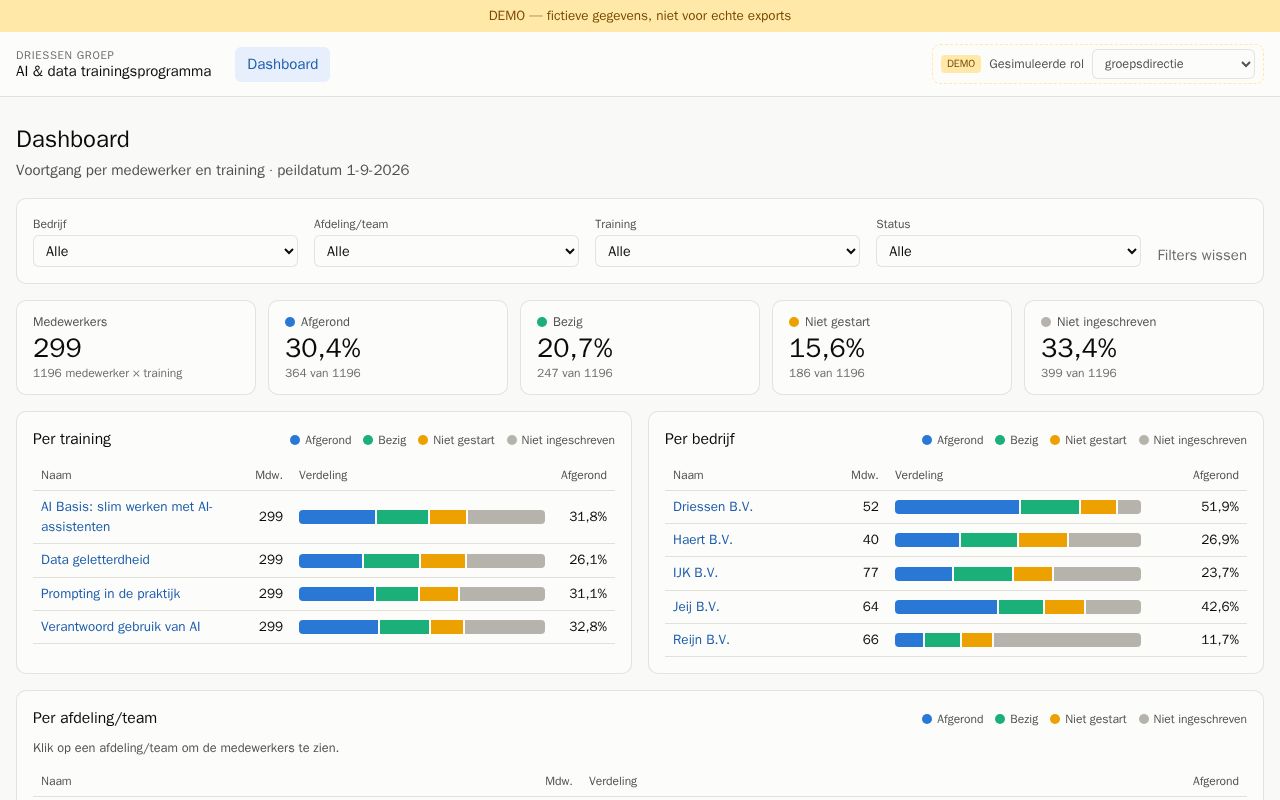Screen dimensions: 1280x800
Task: Click the distribution bar for Data geletterdheid
Action: click(x=422, y=561)
